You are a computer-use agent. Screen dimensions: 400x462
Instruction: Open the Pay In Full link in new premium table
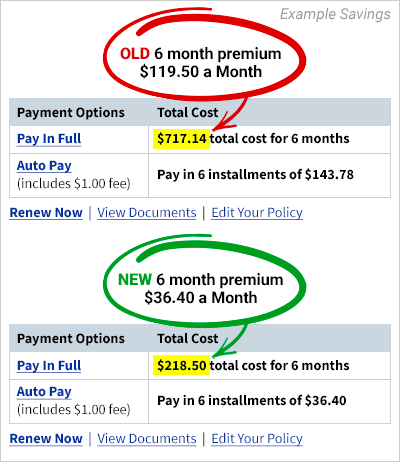[x=49, y=366]
